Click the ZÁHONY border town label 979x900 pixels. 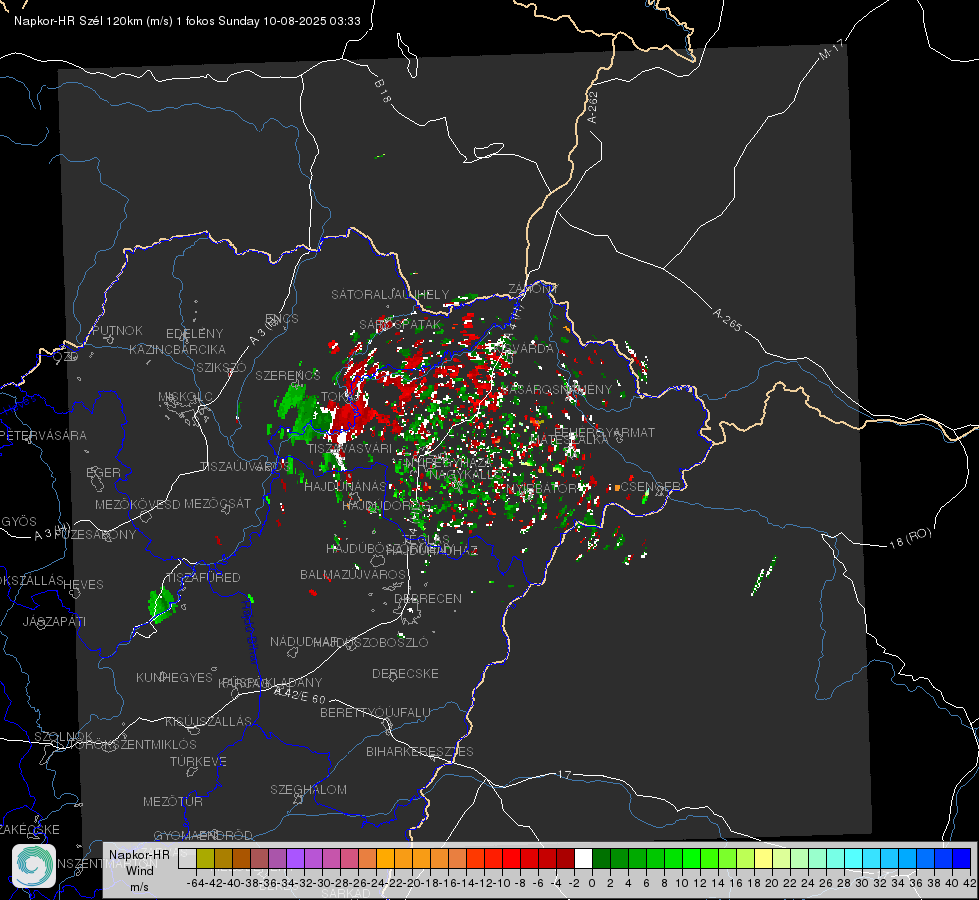coord(533,289)
